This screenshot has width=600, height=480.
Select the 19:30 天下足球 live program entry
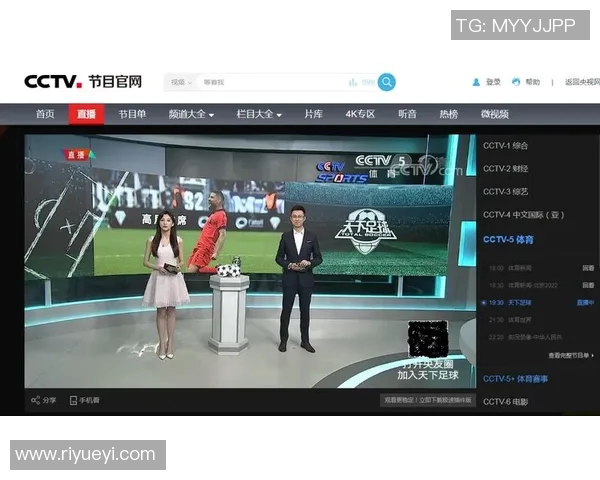pos(520,302)
